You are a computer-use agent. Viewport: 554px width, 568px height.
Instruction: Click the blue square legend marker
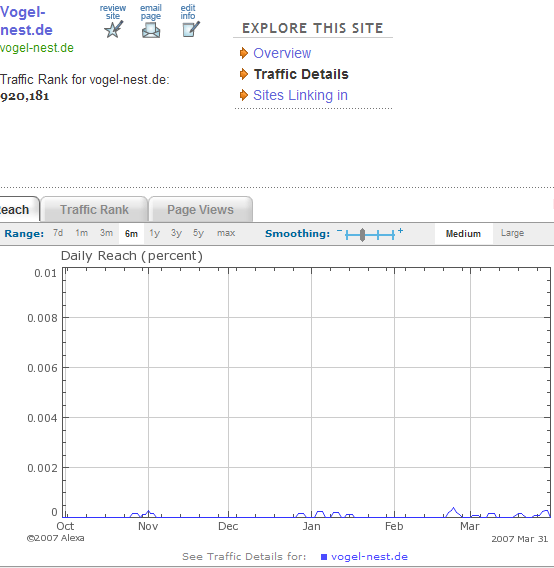pyautogui.click(x=324, y=557)
